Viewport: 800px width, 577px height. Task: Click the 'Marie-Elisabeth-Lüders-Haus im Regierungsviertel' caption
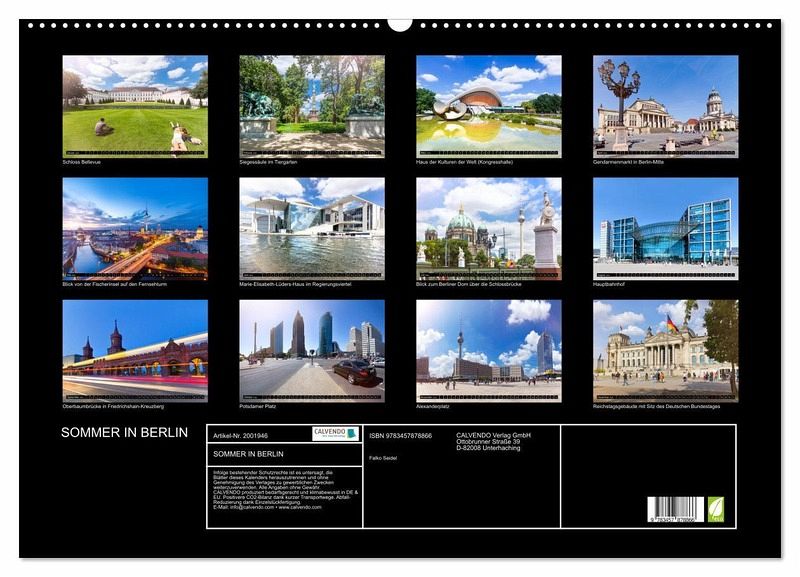click(x=295, y=284)
